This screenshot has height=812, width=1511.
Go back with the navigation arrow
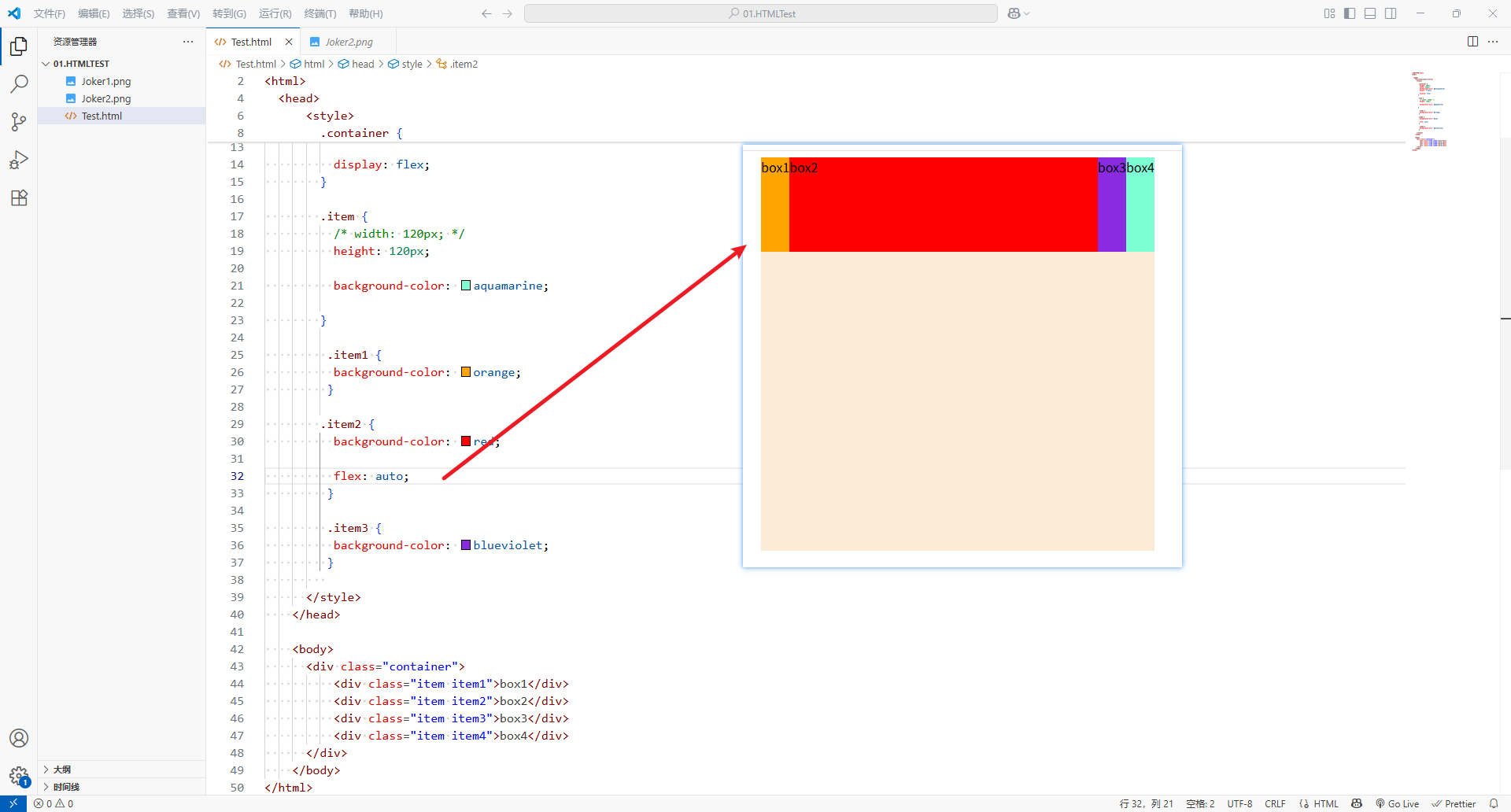click(486, 13)
